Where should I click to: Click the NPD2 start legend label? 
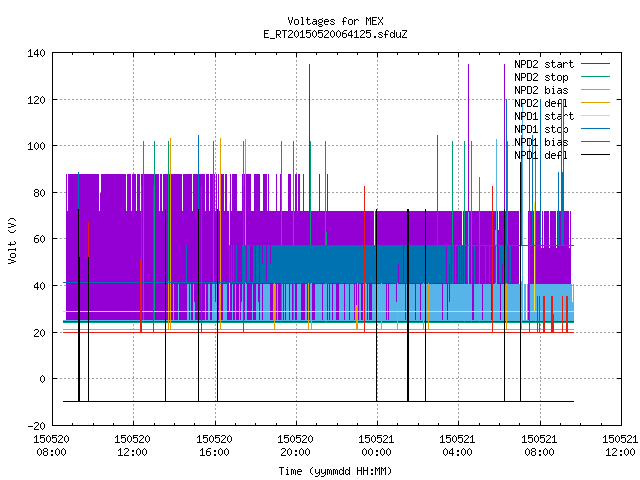(x=544, y=64)
